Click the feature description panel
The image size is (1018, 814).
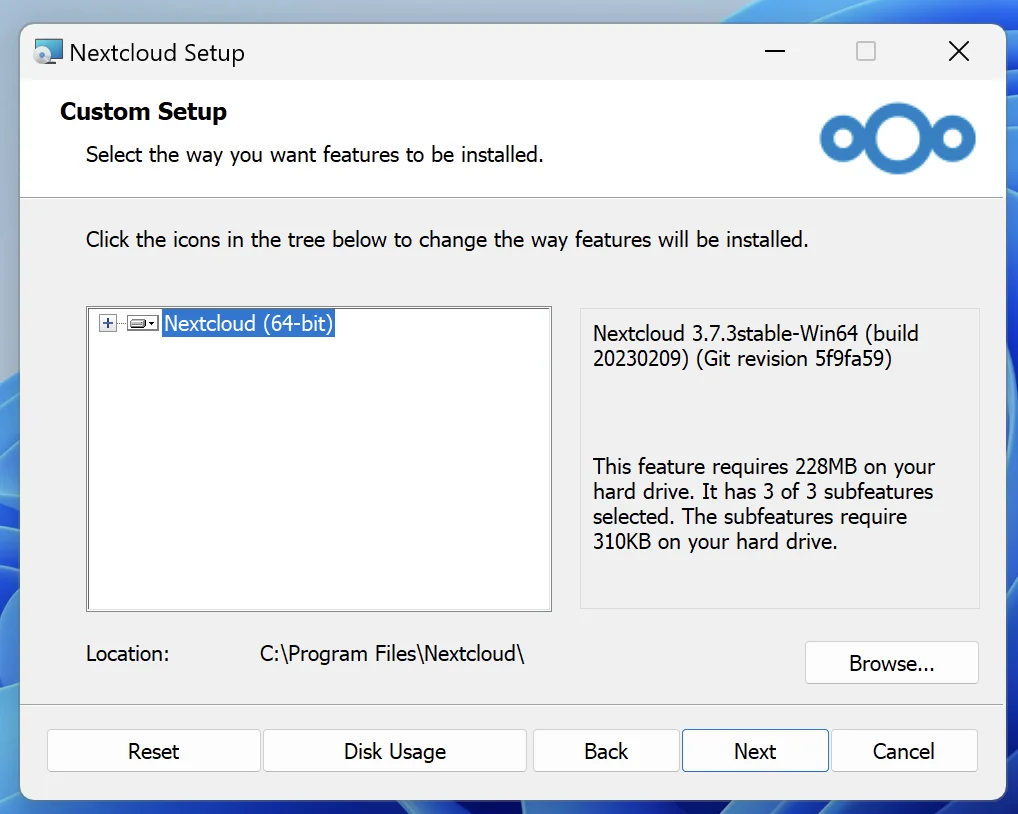tap(779, 458)
